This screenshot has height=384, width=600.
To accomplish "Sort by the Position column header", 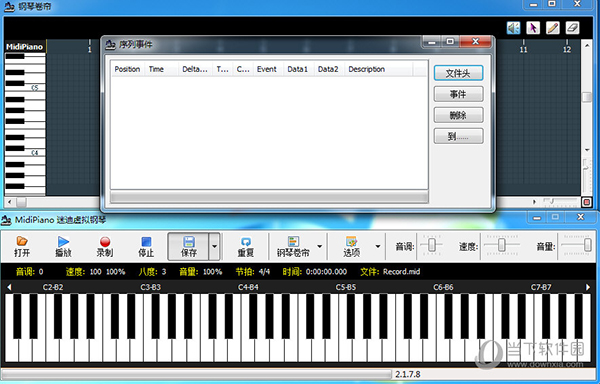I will 127,69.
